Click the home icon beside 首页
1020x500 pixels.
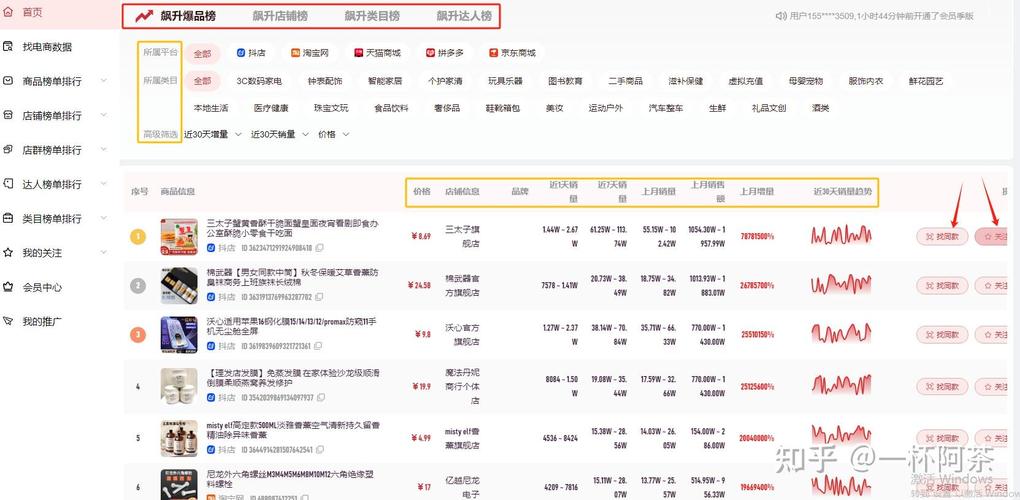click(7, 12)
